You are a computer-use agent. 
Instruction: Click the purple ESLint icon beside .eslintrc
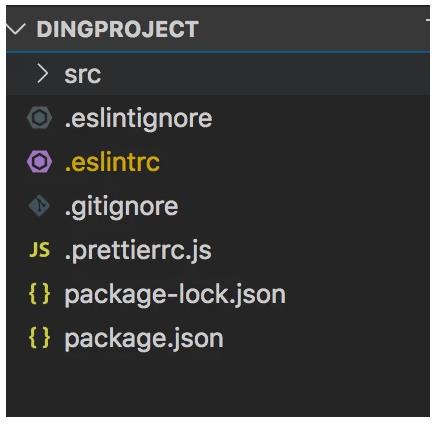(39, 162)
